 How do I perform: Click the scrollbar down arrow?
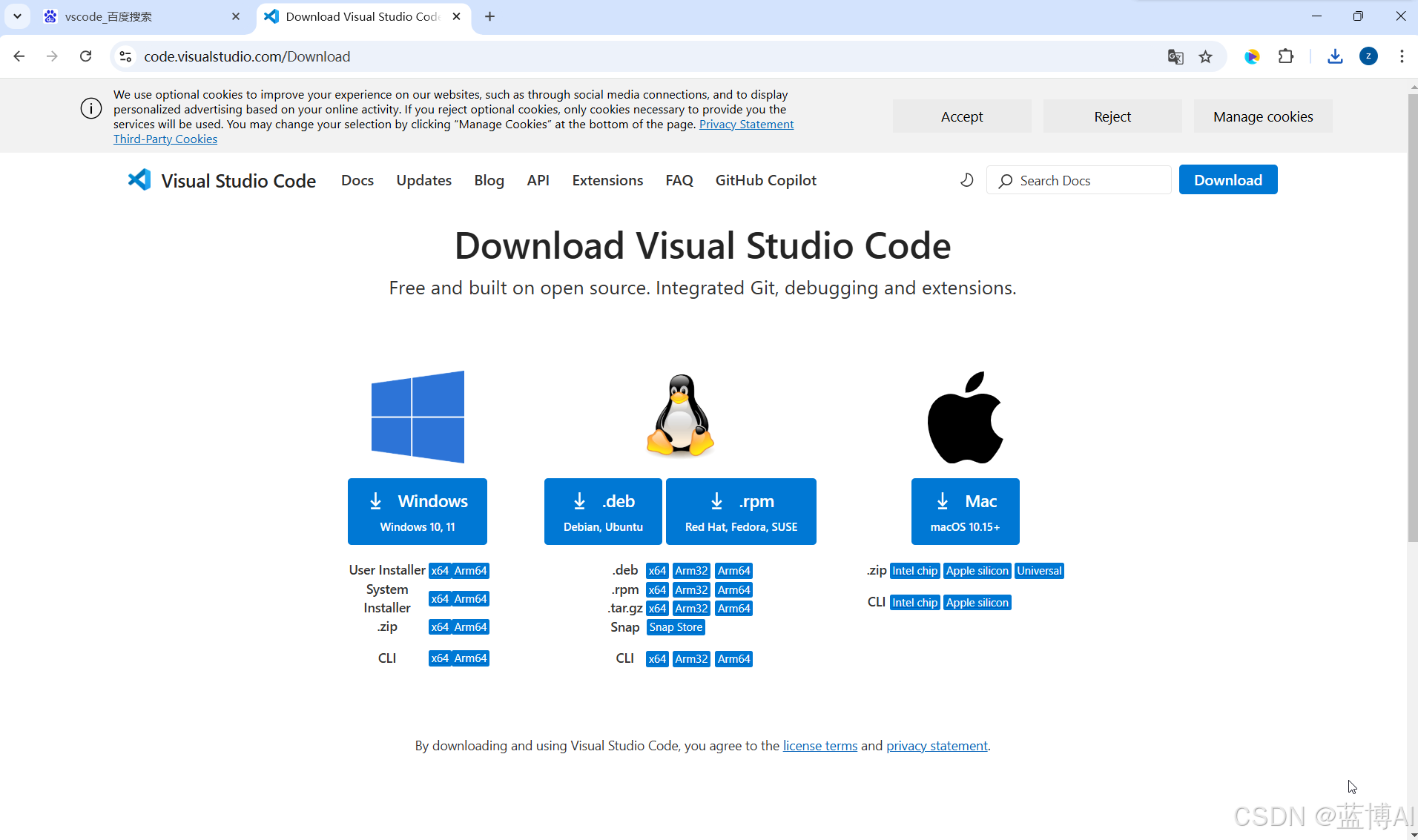tap(1412, 835)
